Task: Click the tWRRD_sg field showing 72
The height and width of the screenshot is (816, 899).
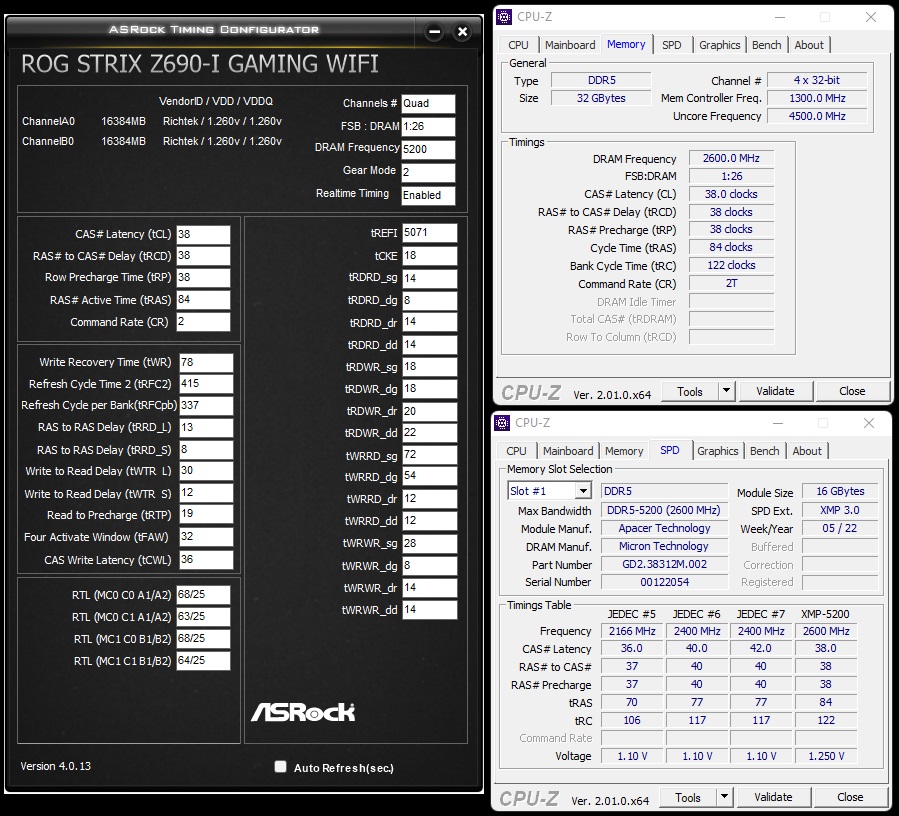Action: tap(429, 455)
